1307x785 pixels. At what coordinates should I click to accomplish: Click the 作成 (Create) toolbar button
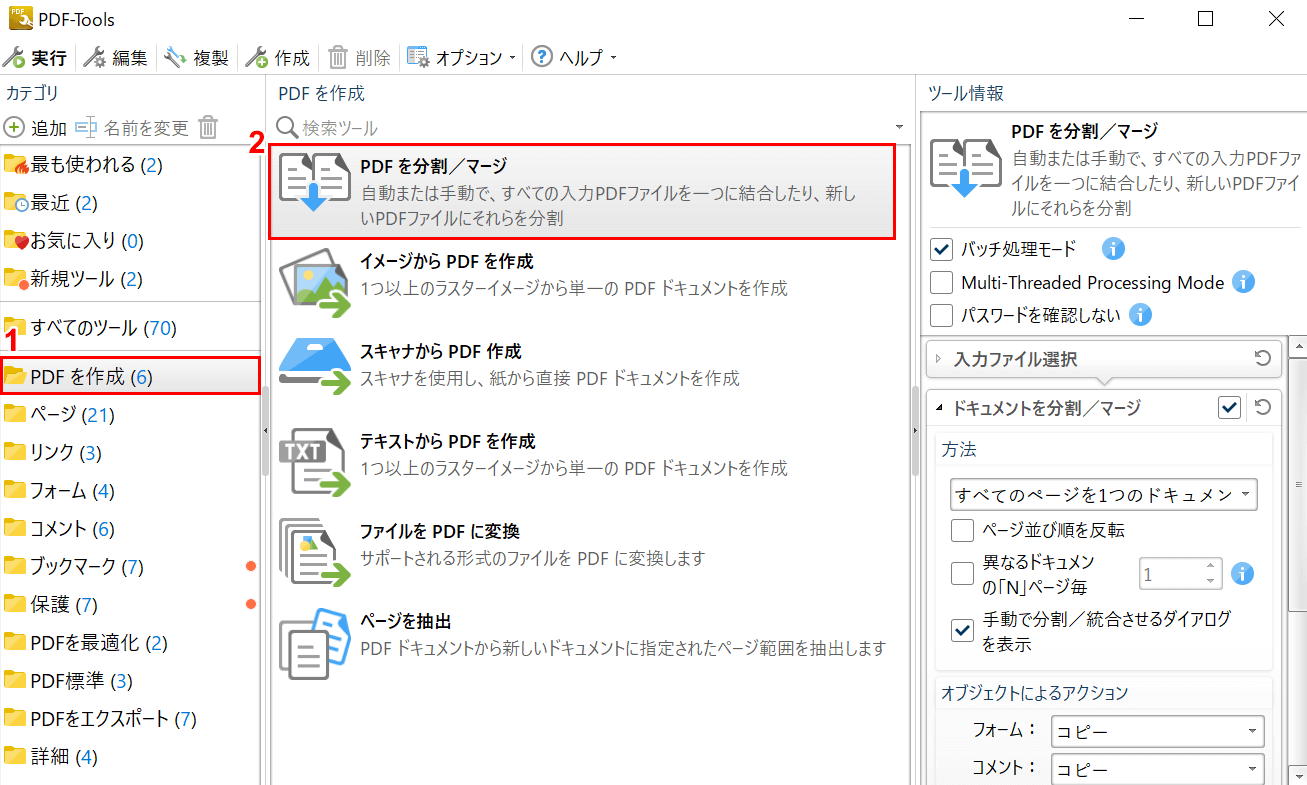coord(279,57)
